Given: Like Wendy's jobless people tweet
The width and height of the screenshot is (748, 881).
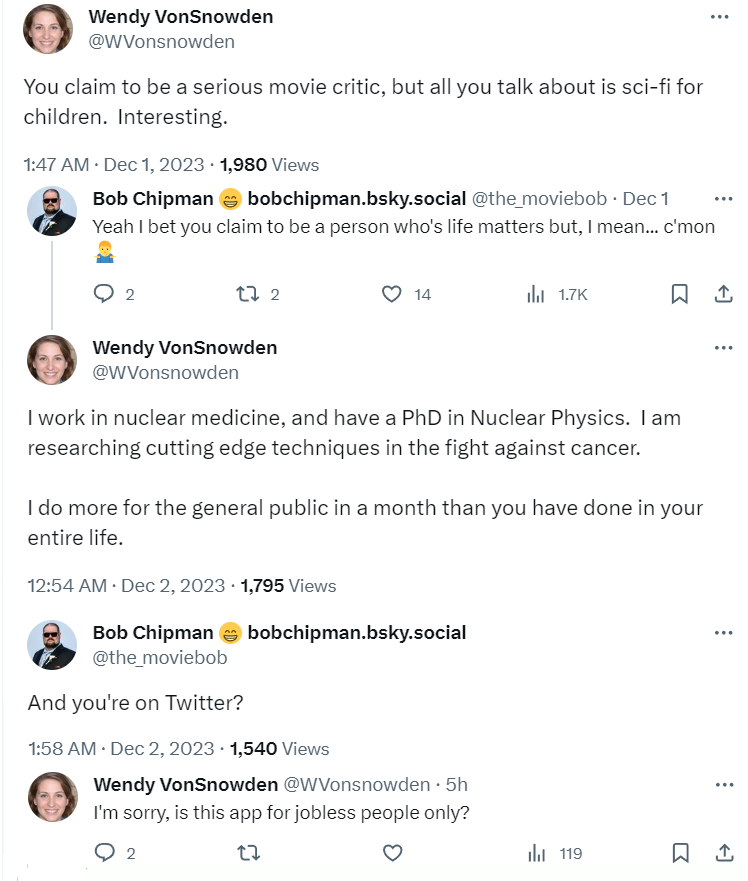Looking at the screenshot, I should pyautogui.click(x=393, y=853).
